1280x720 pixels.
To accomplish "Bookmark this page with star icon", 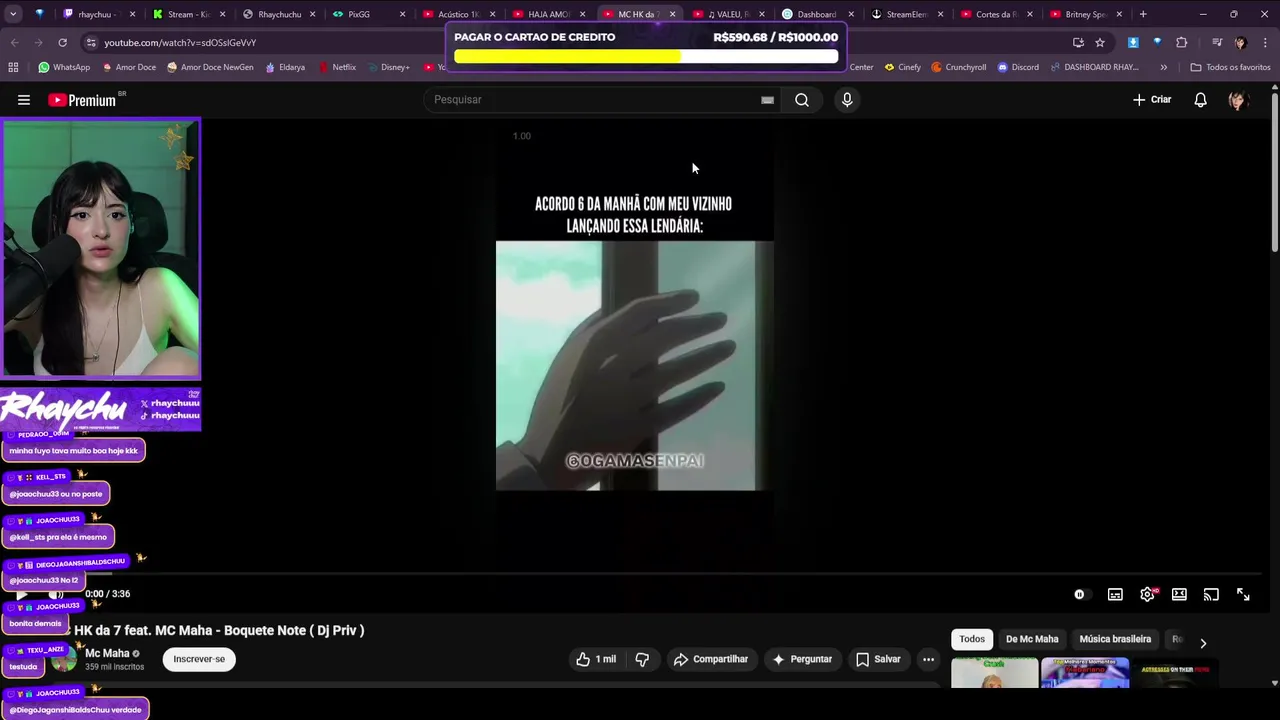I will pyautogui.click(x=1100, y=43).
